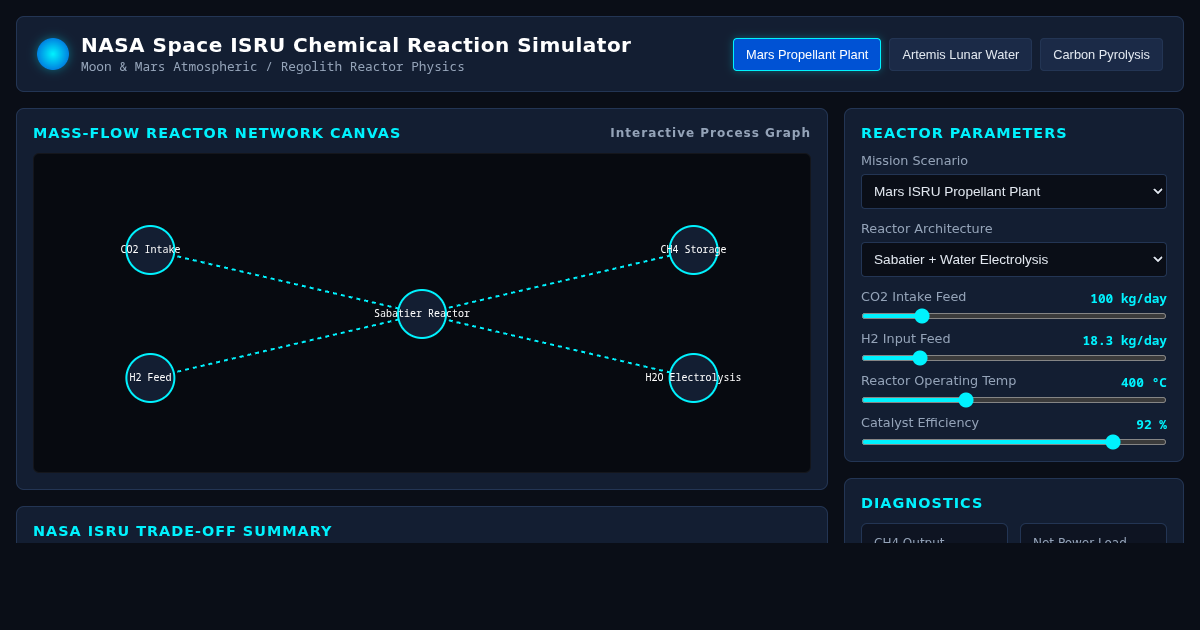Click the NASA ISRU Trade-Off Summary heading
1200x630 pixels.
coord(183,531)
